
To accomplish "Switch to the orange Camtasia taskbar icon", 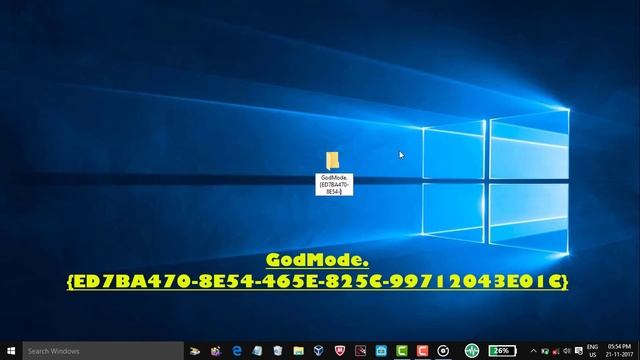I will (x=422, y=351).
